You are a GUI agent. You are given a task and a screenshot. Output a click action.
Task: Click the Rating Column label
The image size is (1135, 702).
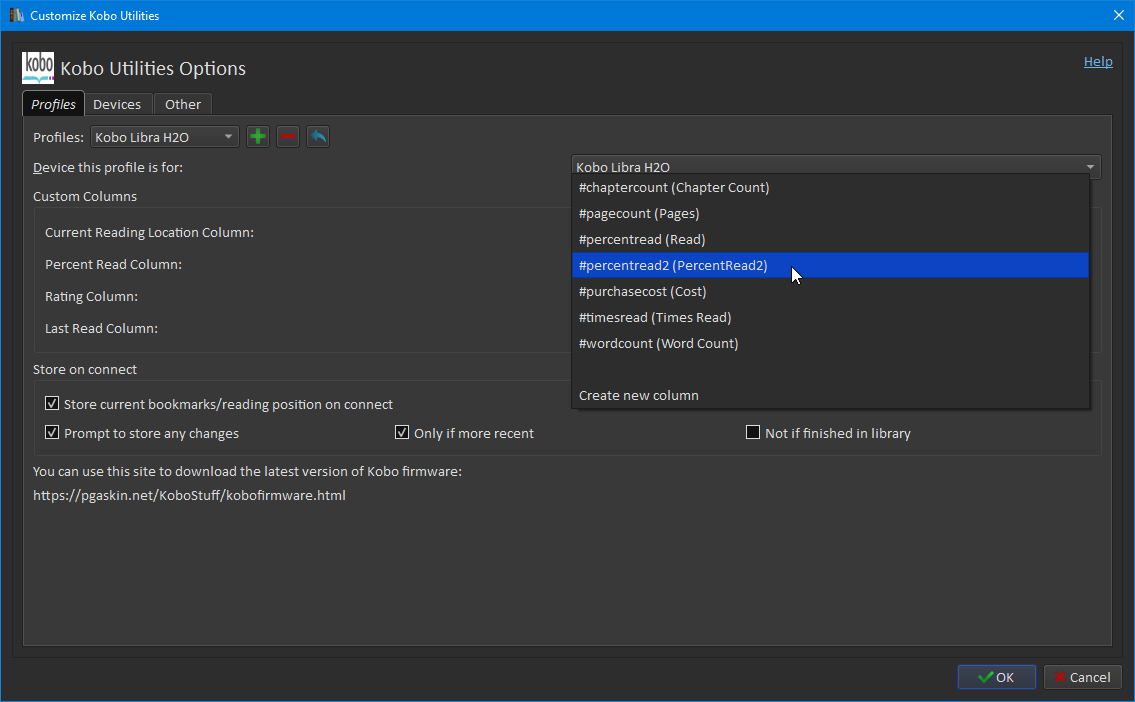91,296
